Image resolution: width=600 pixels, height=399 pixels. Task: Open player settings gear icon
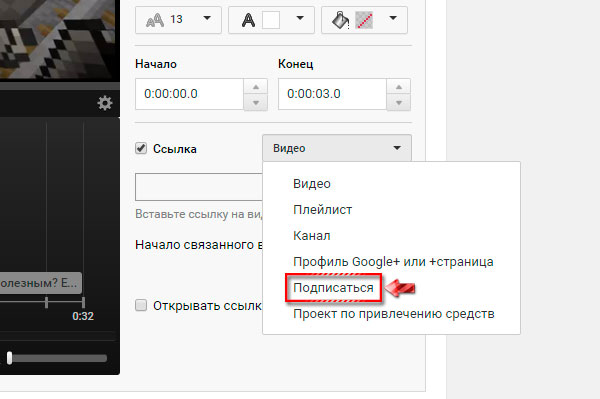coord(104,103)
